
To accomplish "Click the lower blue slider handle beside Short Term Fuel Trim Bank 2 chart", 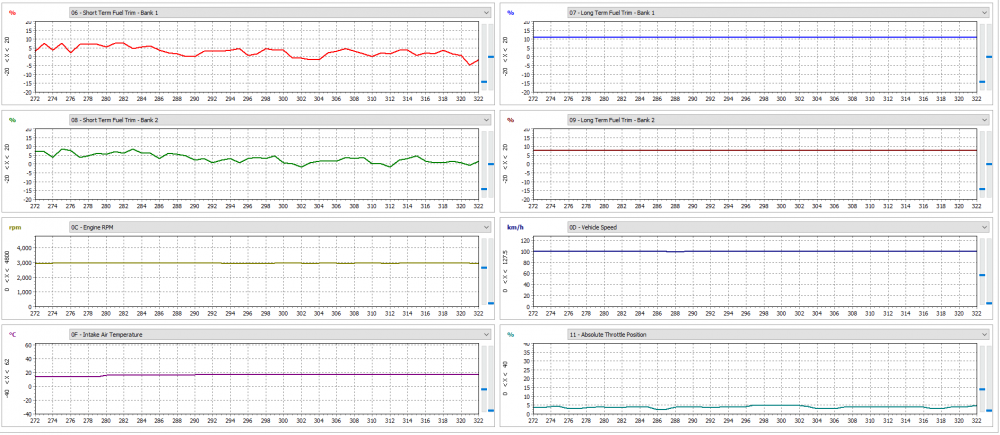I will click(483, 189).
